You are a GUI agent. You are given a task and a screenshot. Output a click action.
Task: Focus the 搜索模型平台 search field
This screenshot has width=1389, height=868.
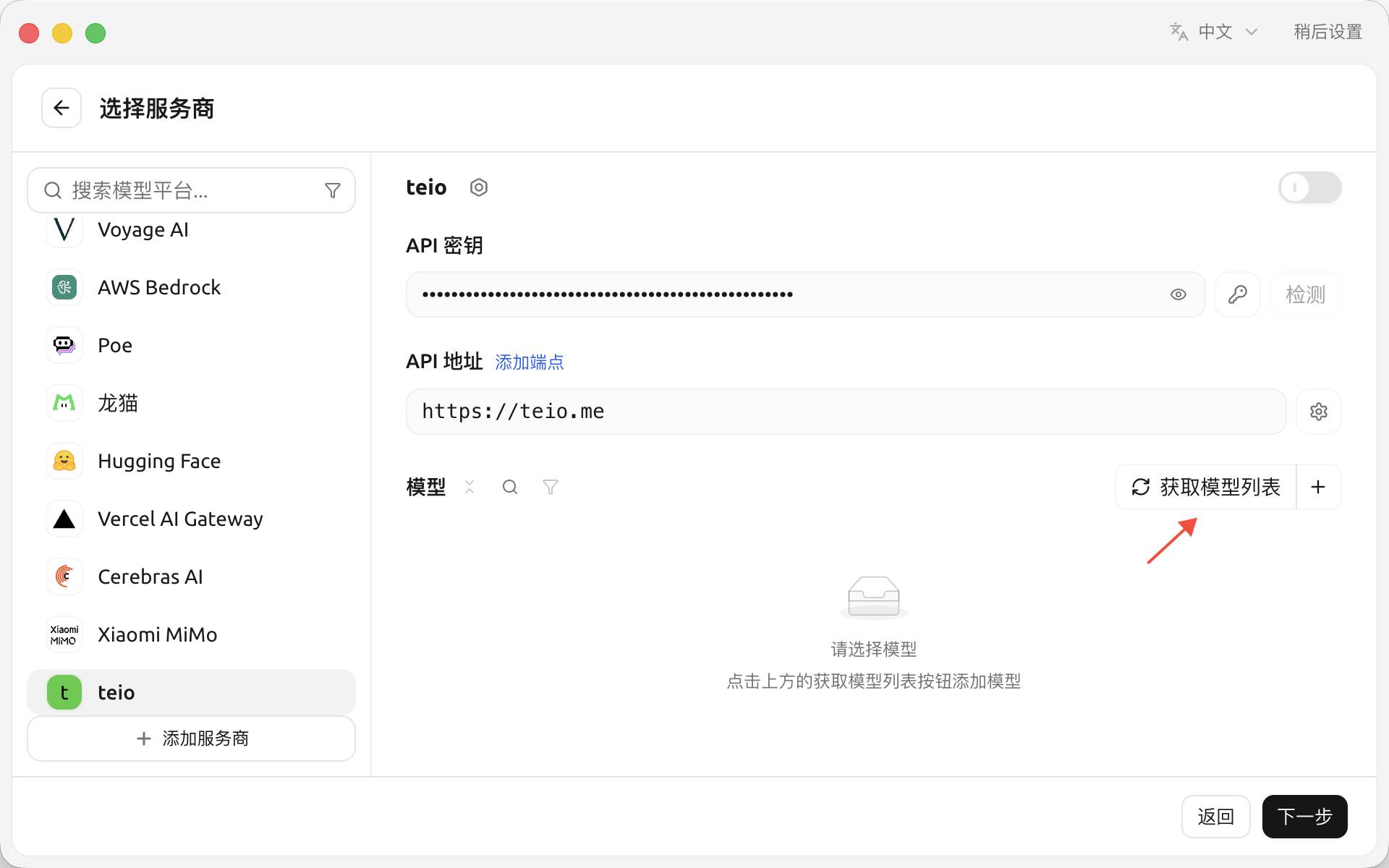coord(191,190)
